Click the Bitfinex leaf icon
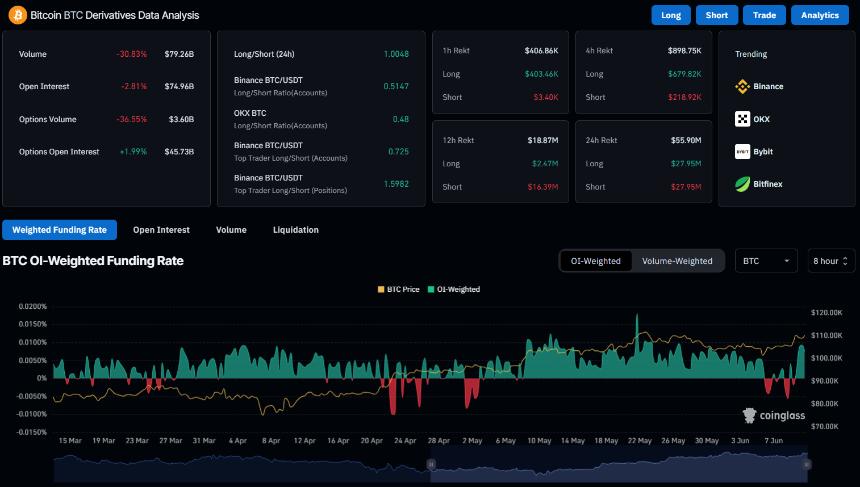 (742, 184)
